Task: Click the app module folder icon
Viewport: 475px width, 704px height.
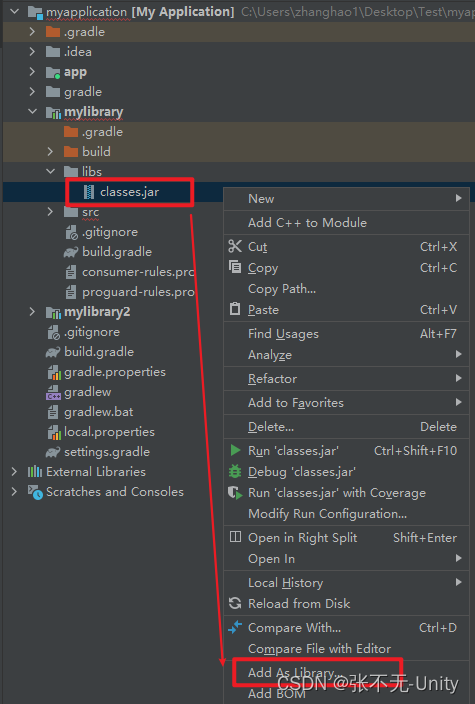Action: tap(53, 72)
